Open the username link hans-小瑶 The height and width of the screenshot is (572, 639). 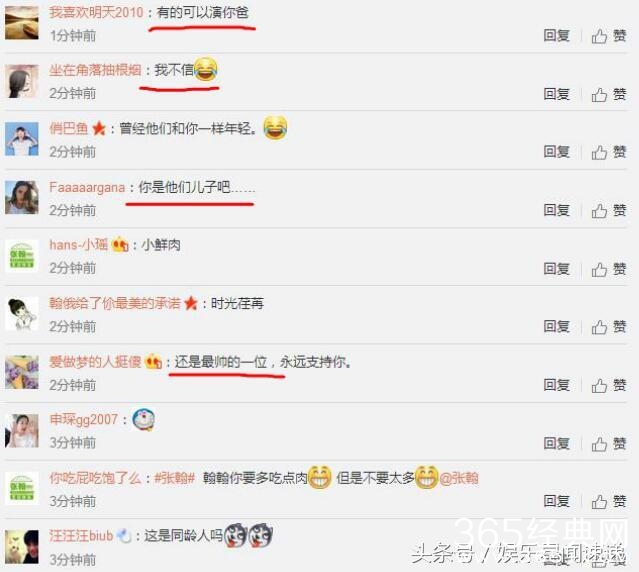[x=79, y=245]
